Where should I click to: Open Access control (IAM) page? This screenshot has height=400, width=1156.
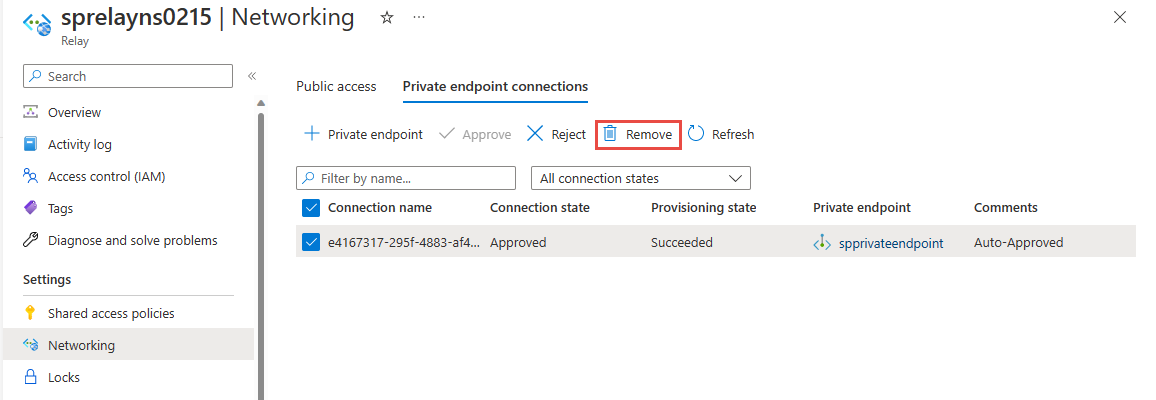coord(106,176)
